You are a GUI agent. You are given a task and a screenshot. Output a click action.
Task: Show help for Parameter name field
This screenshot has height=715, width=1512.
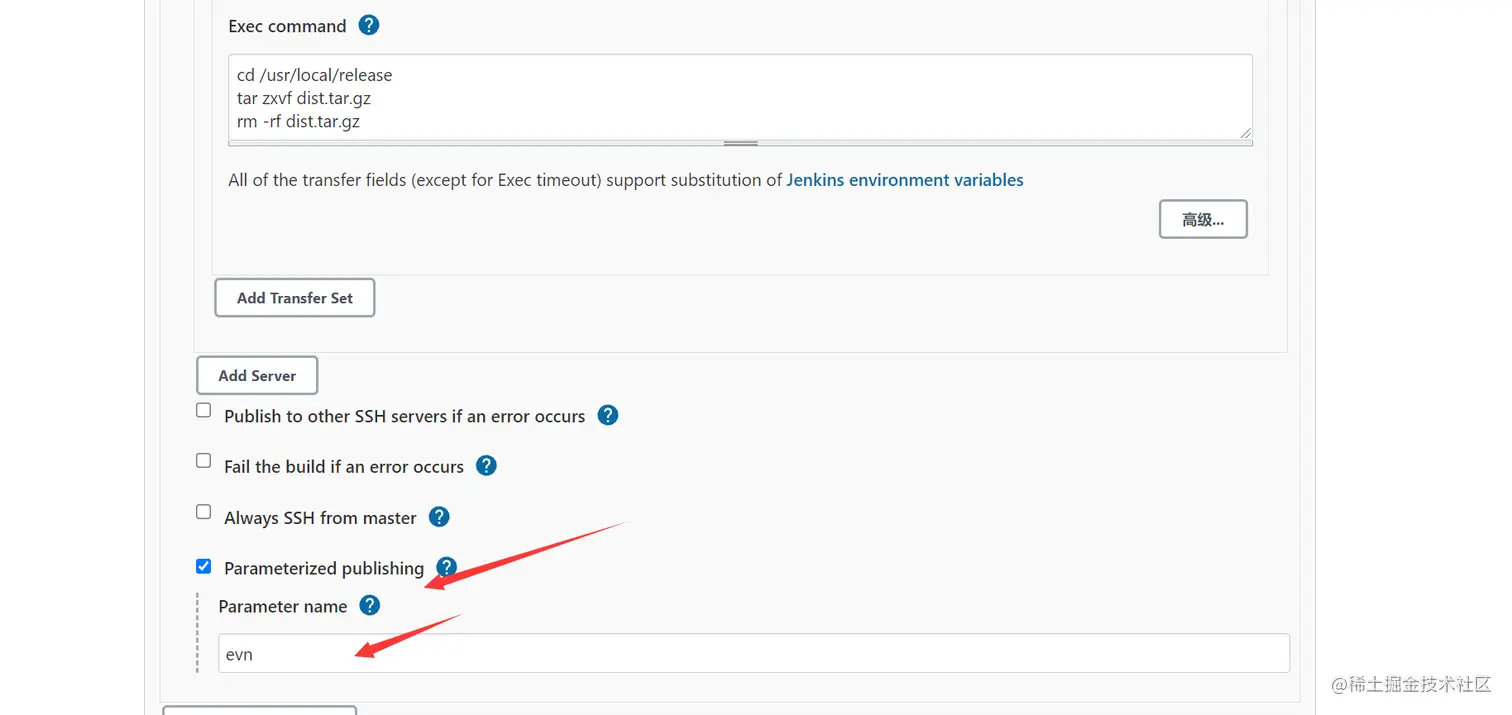[x=370, y=605]
